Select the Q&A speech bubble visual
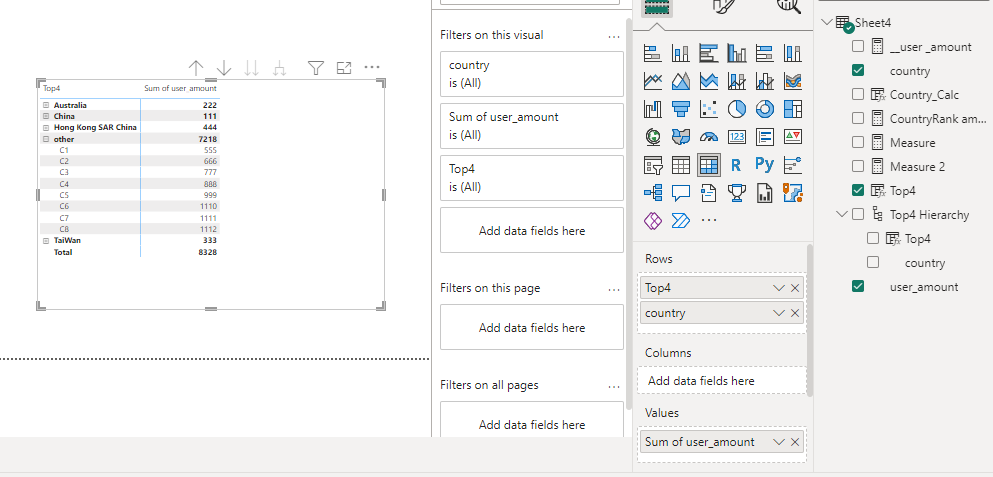The image size is (993, 477). click(x=681, y=193)
